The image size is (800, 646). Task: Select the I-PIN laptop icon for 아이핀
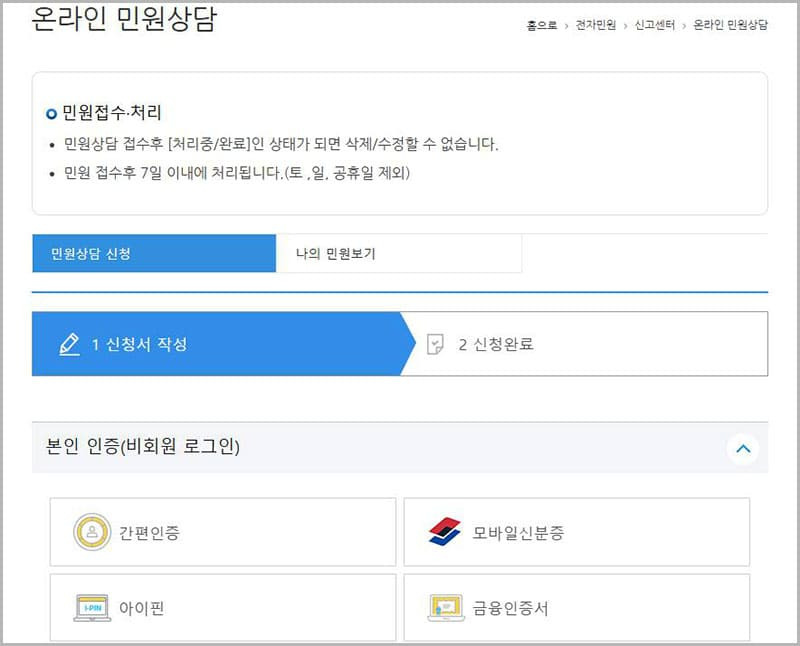tap(92, 606)
